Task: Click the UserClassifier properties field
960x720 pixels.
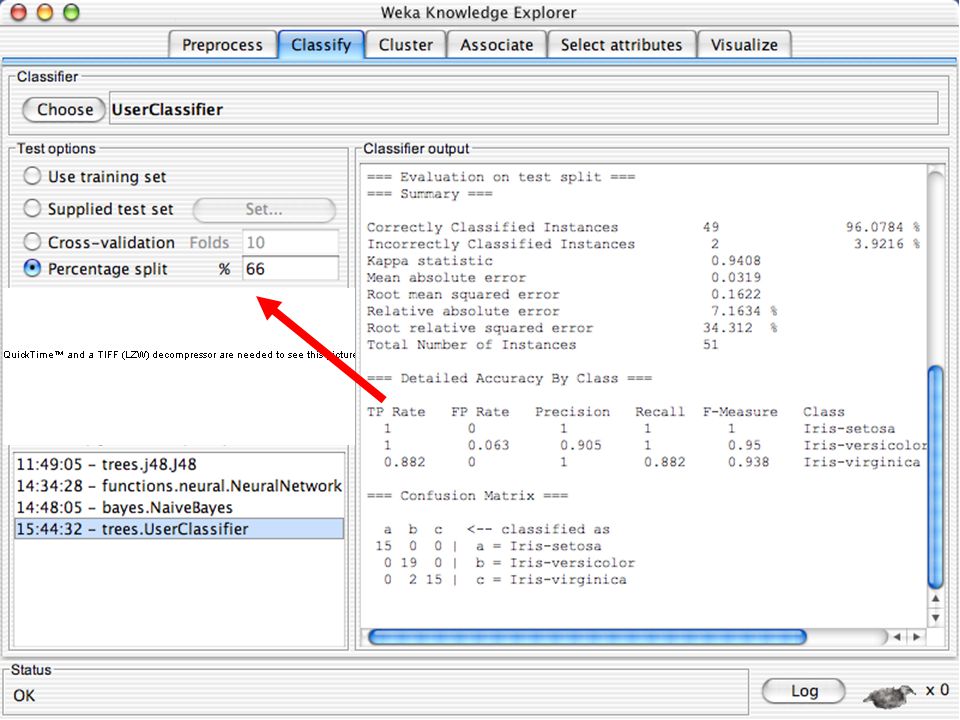Action: pyautogui.click(x=523, y=109)
